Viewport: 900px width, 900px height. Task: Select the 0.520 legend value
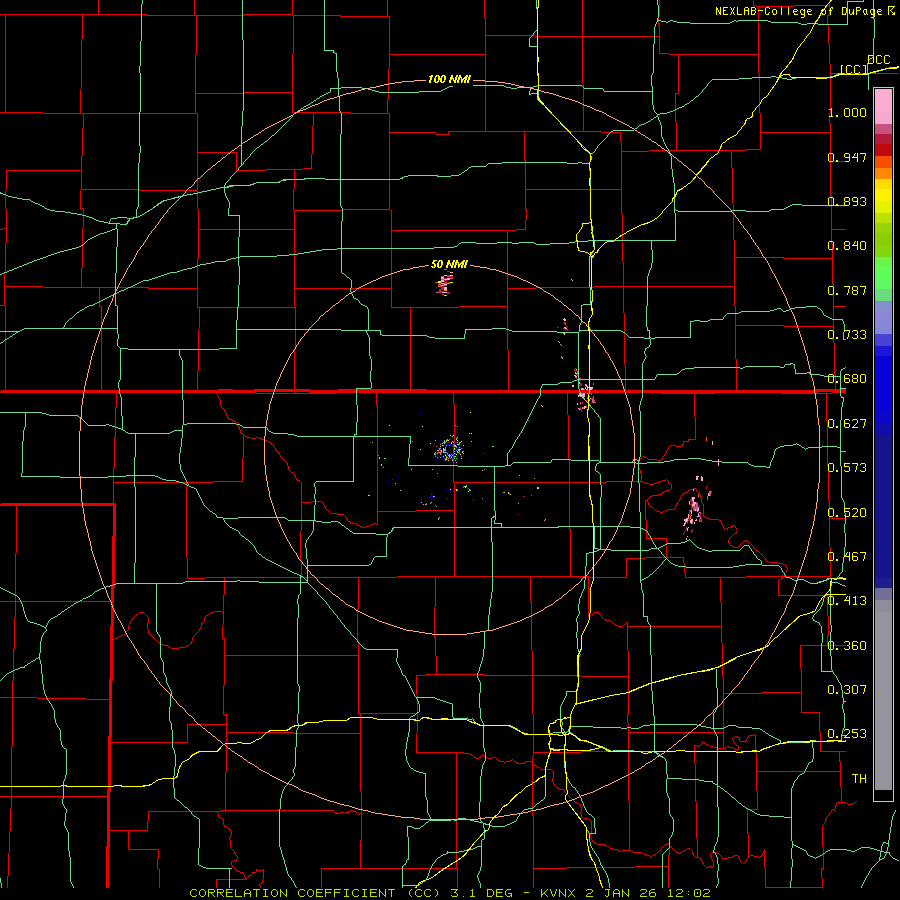[x=847, y=513]
